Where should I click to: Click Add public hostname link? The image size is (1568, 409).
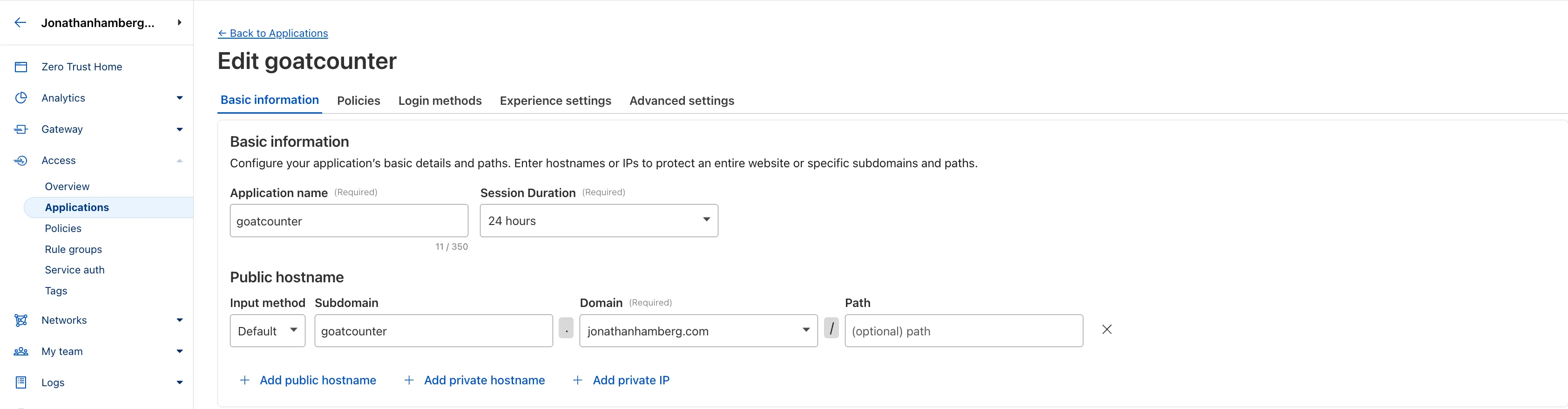(318, 381)
